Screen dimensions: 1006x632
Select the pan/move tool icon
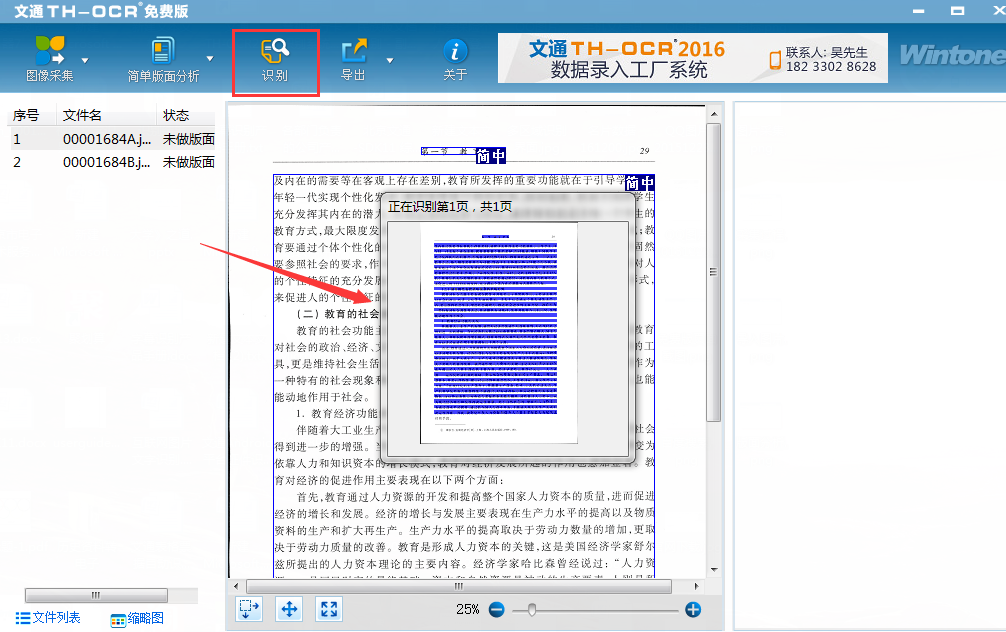click(289, 609)
